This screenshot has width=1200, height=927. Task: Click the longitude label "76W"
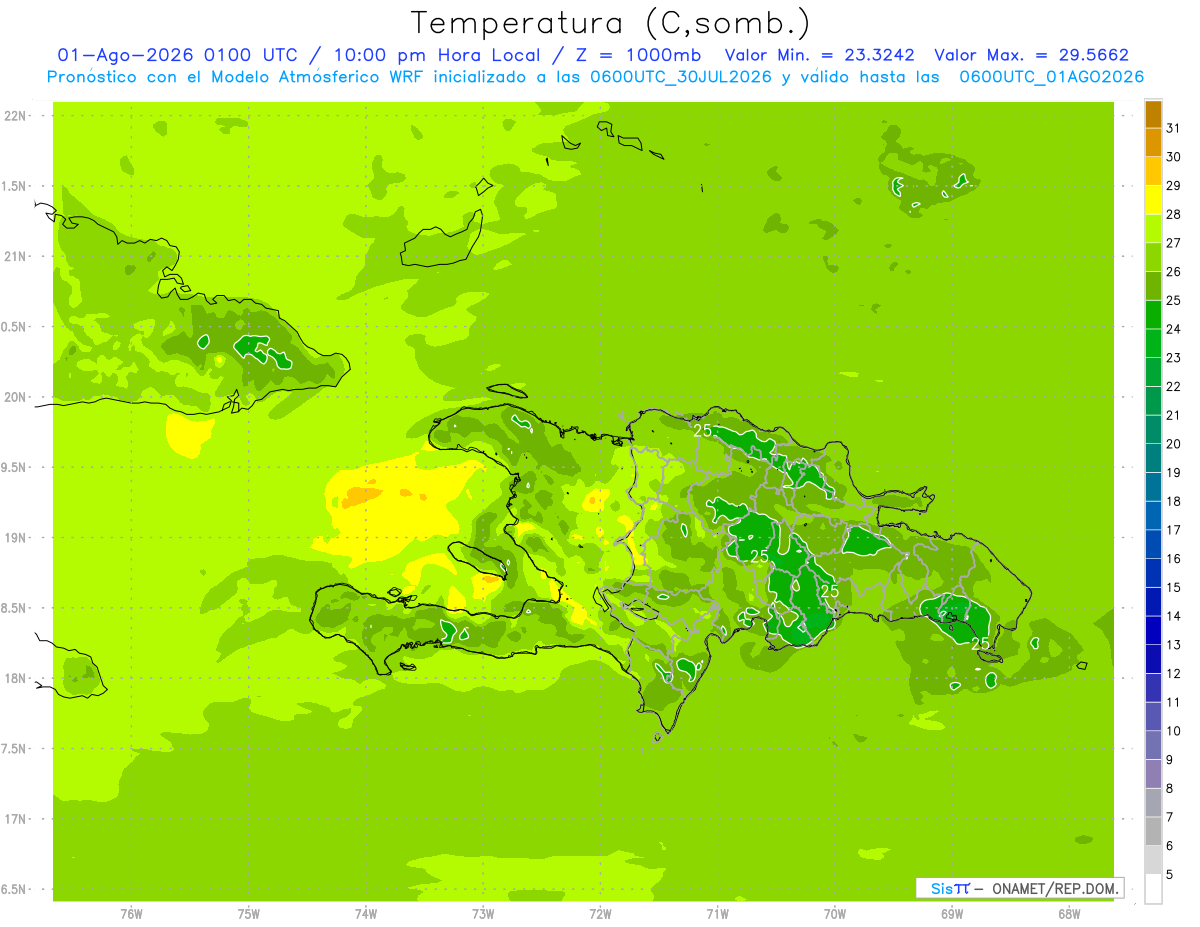point(131,914)
